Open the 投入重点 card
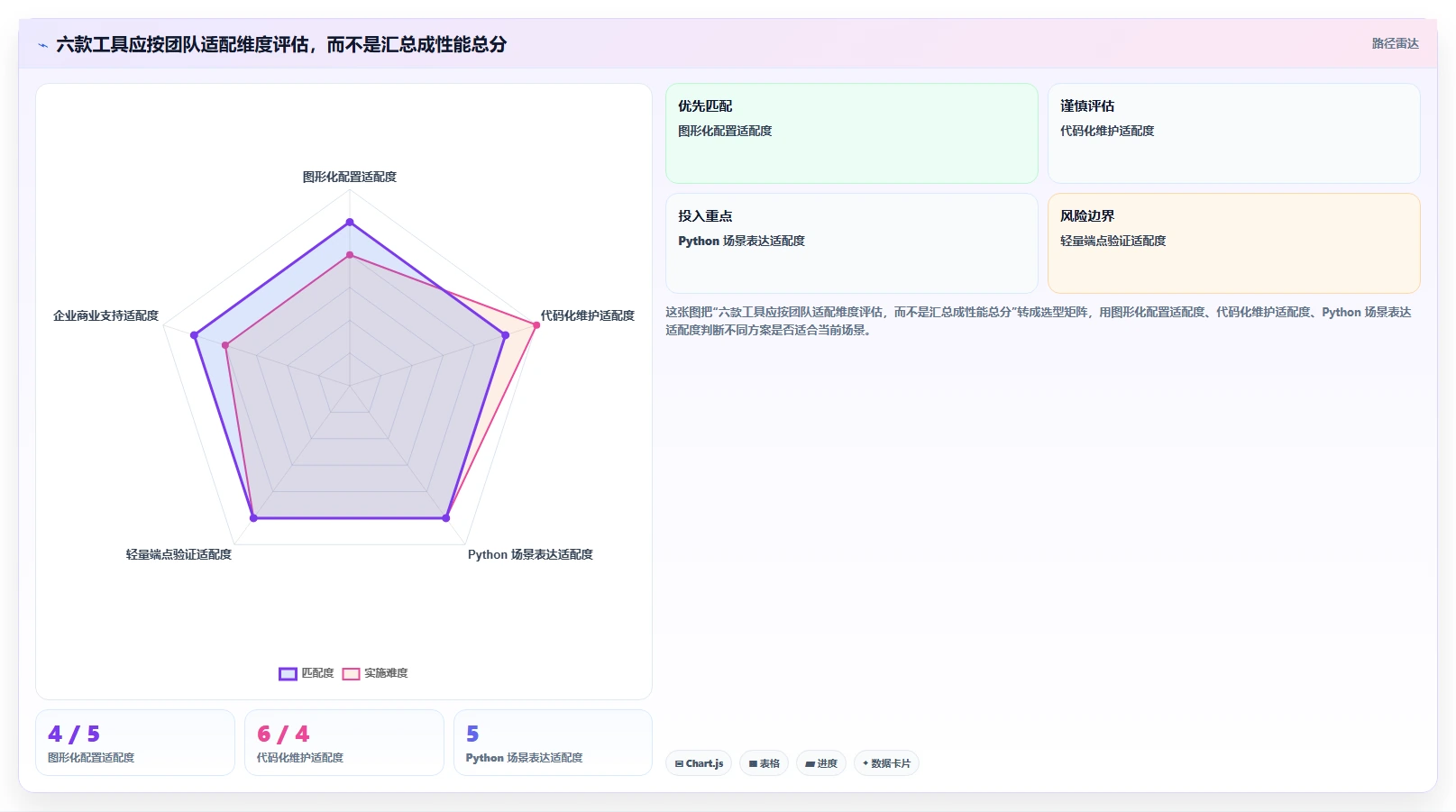This screenshot has width=1456, height=812. pyautogui.click(x=852, y=243)
